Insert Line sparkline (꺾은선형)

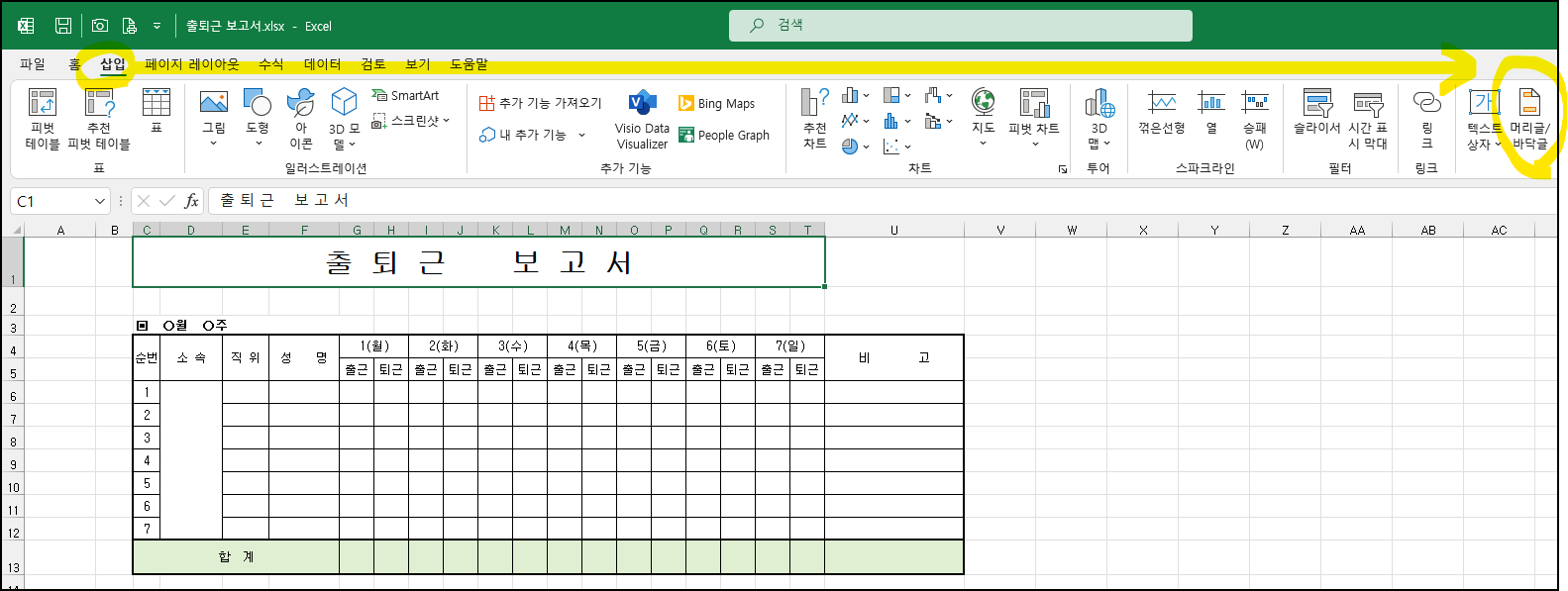tap(1162, 111)
